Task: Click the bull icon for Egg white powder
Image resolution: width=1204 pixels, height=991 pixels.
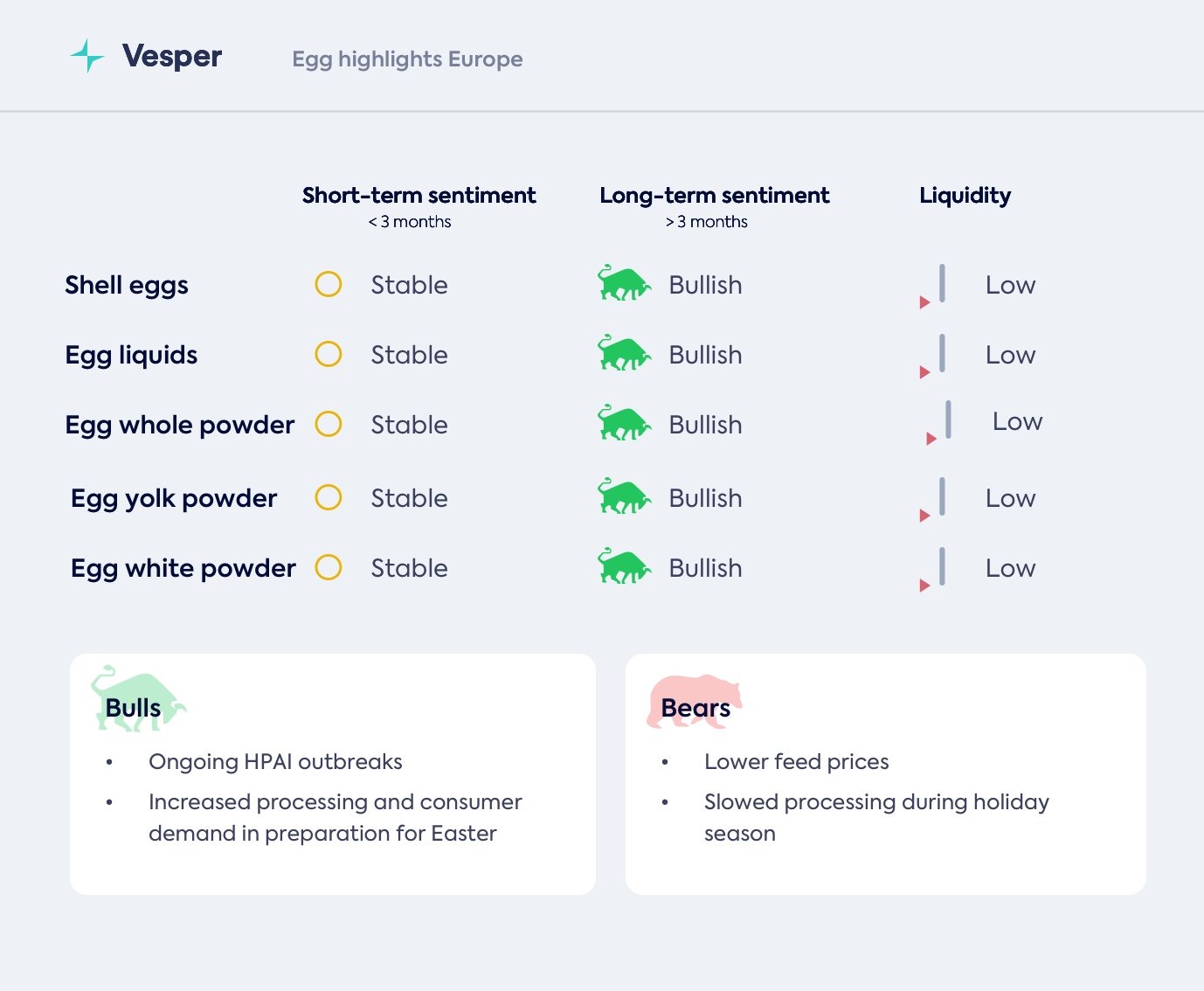Action: [x=624, y=567]
